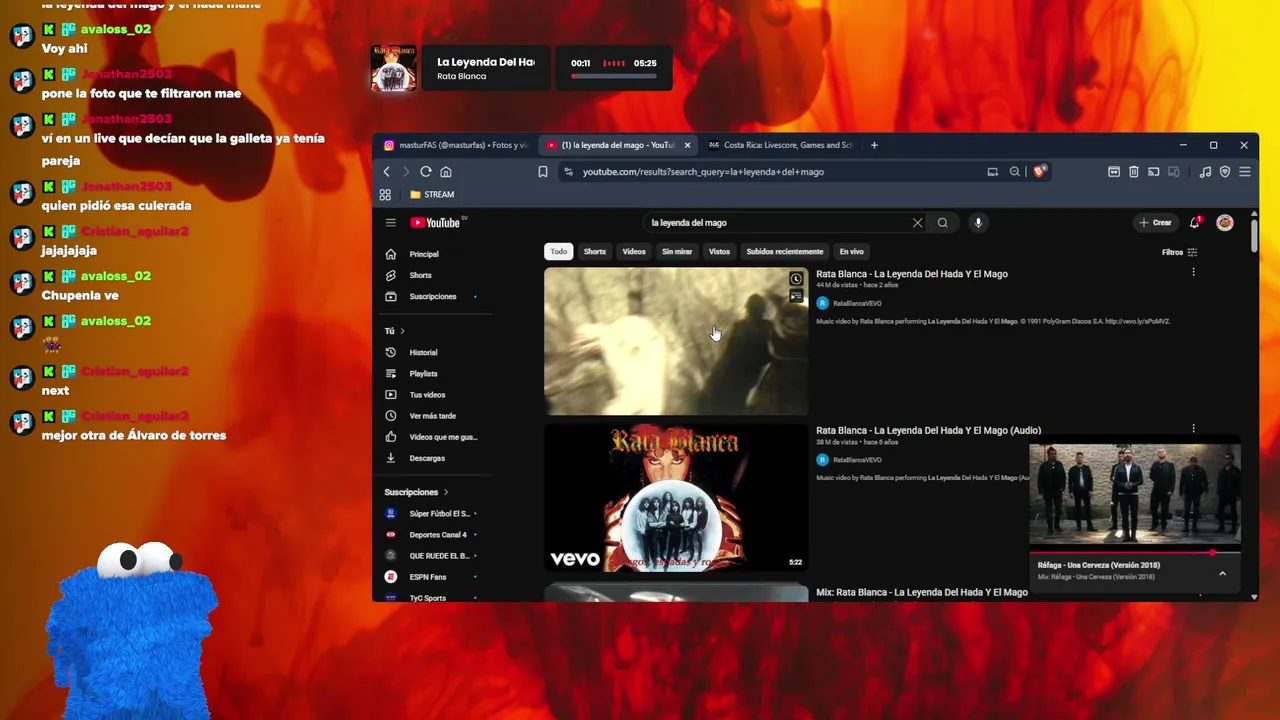This screenshot has width=1280, height=720.
Task: Add first video to queue icon
Action: point(796,296)
